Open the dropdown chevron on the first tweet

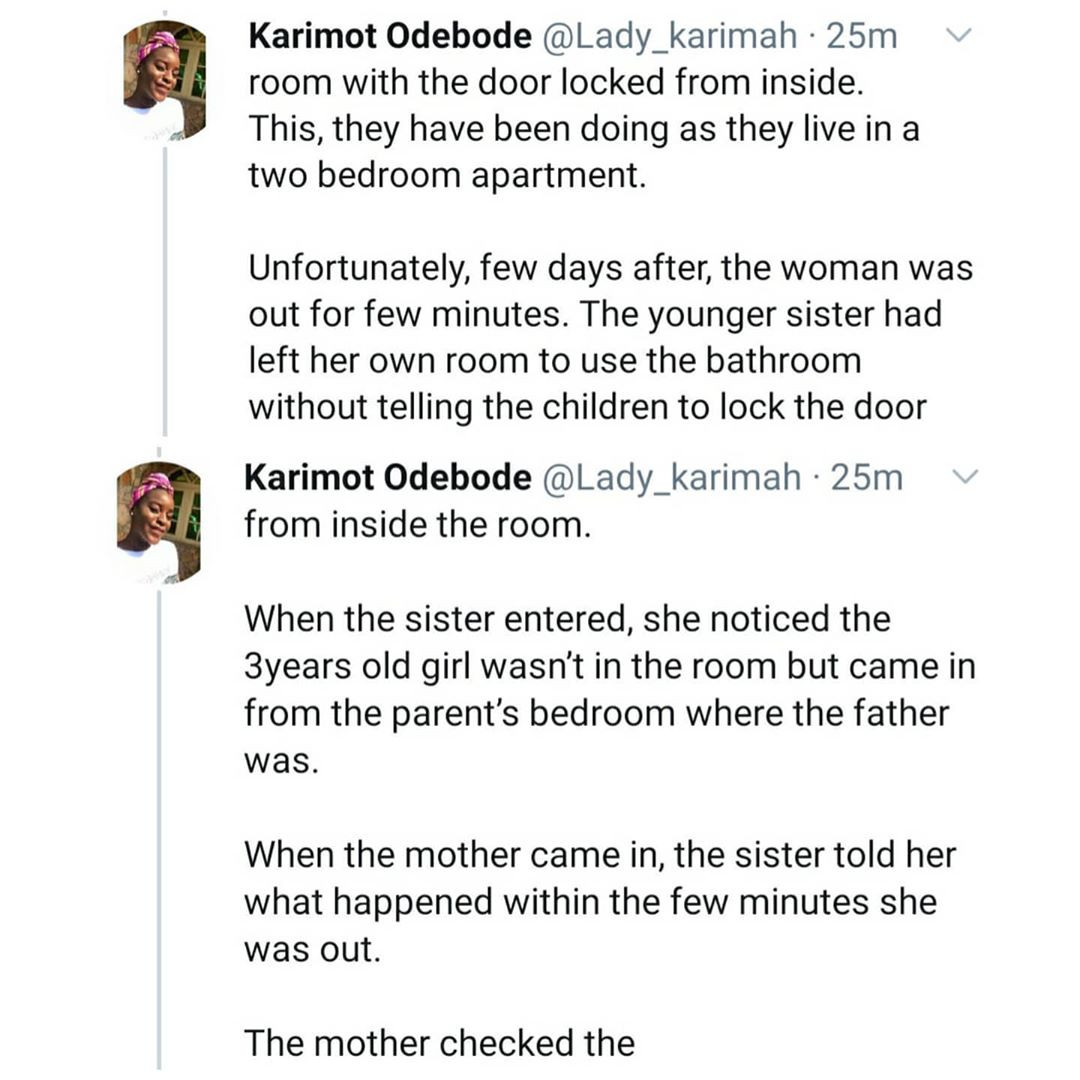pyautogui.click(x=957, y=34)
